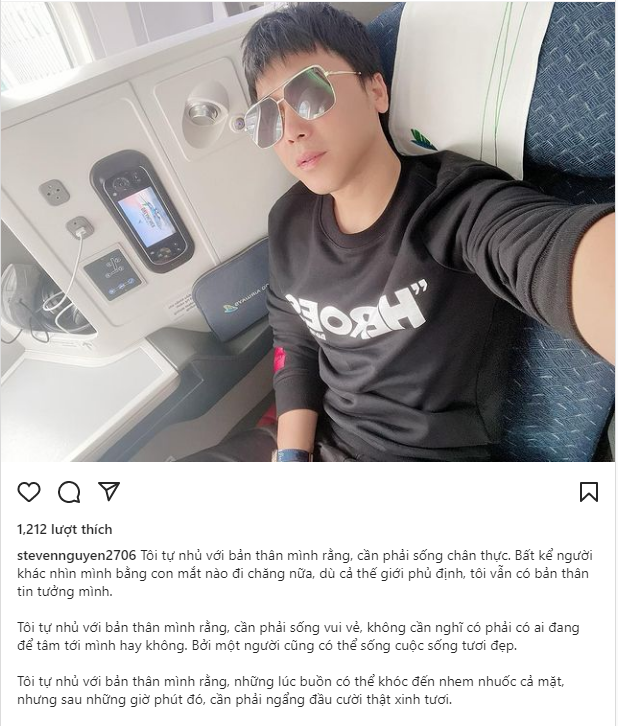Viewport: 618px width, 726px height.
Task: Click the seat control panel below the handset
Action: pos(113,275)
